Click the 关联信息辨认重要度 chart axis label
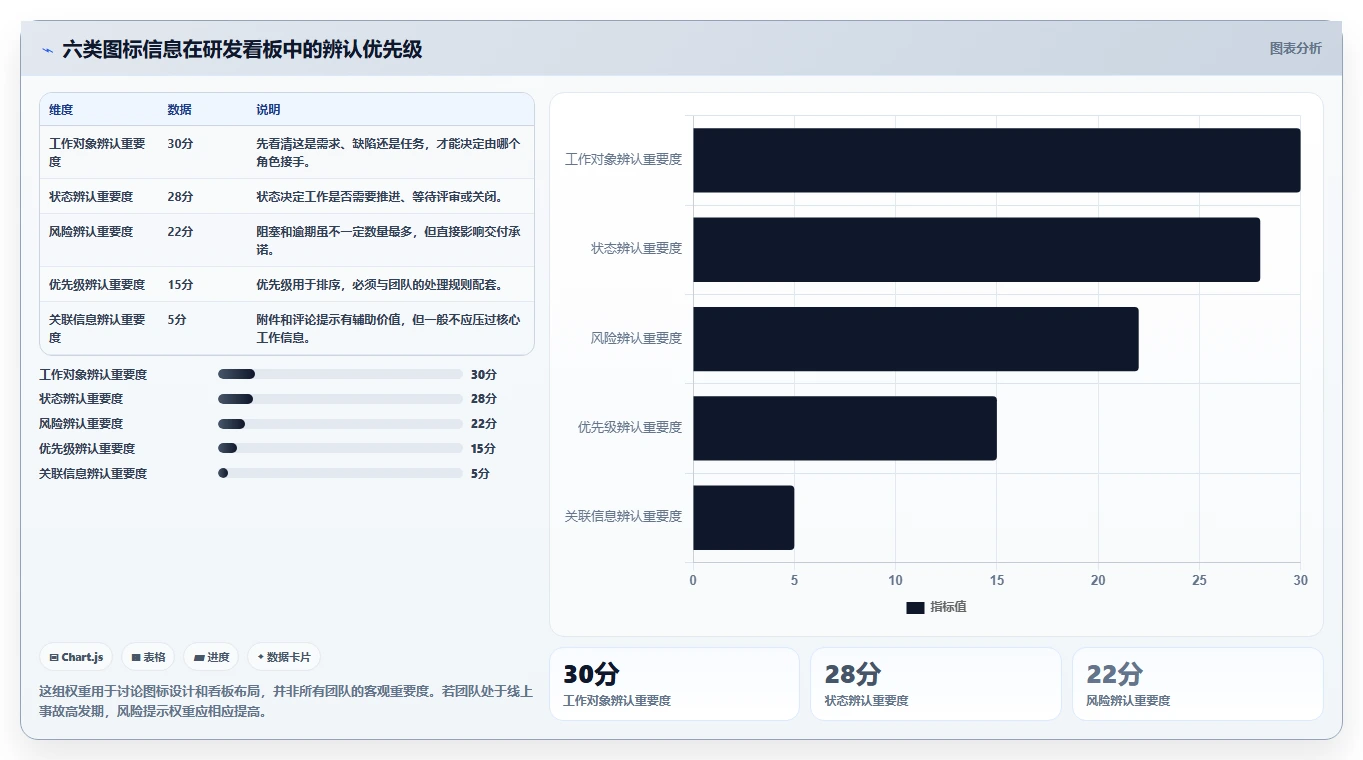This screenshot has height=760, width=1363. click(623, 518)
